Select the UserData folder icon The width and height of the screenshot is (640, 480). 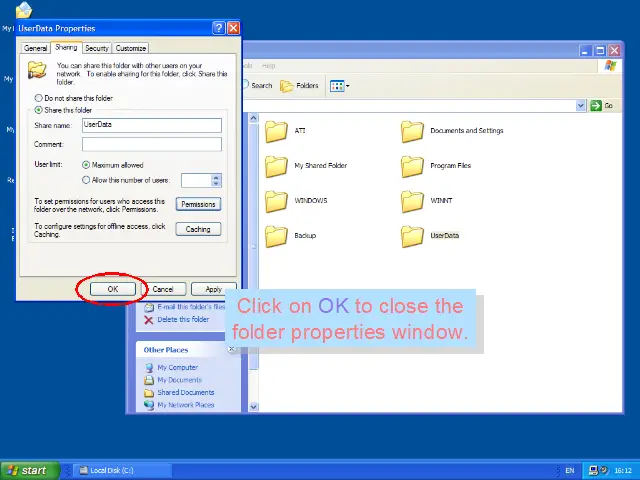coord(412,237)
